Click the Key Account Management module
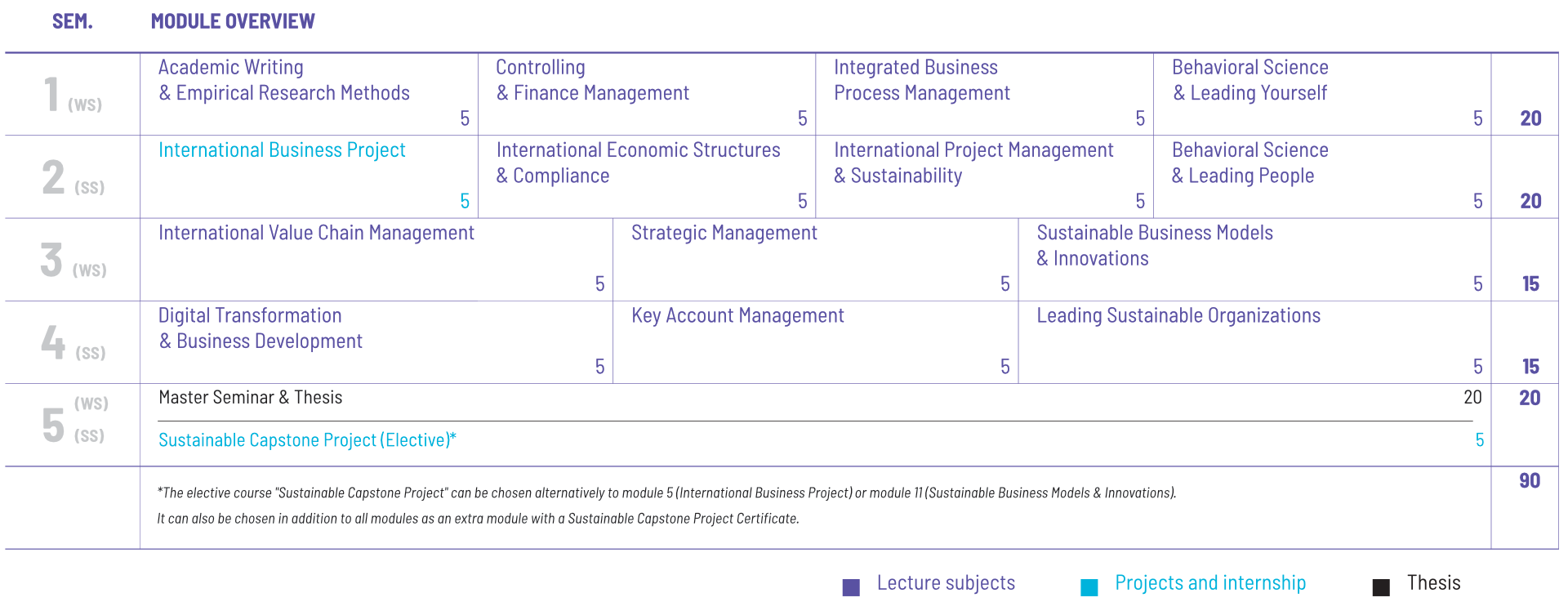This screenshot has height=602, width=1568. 737,316
